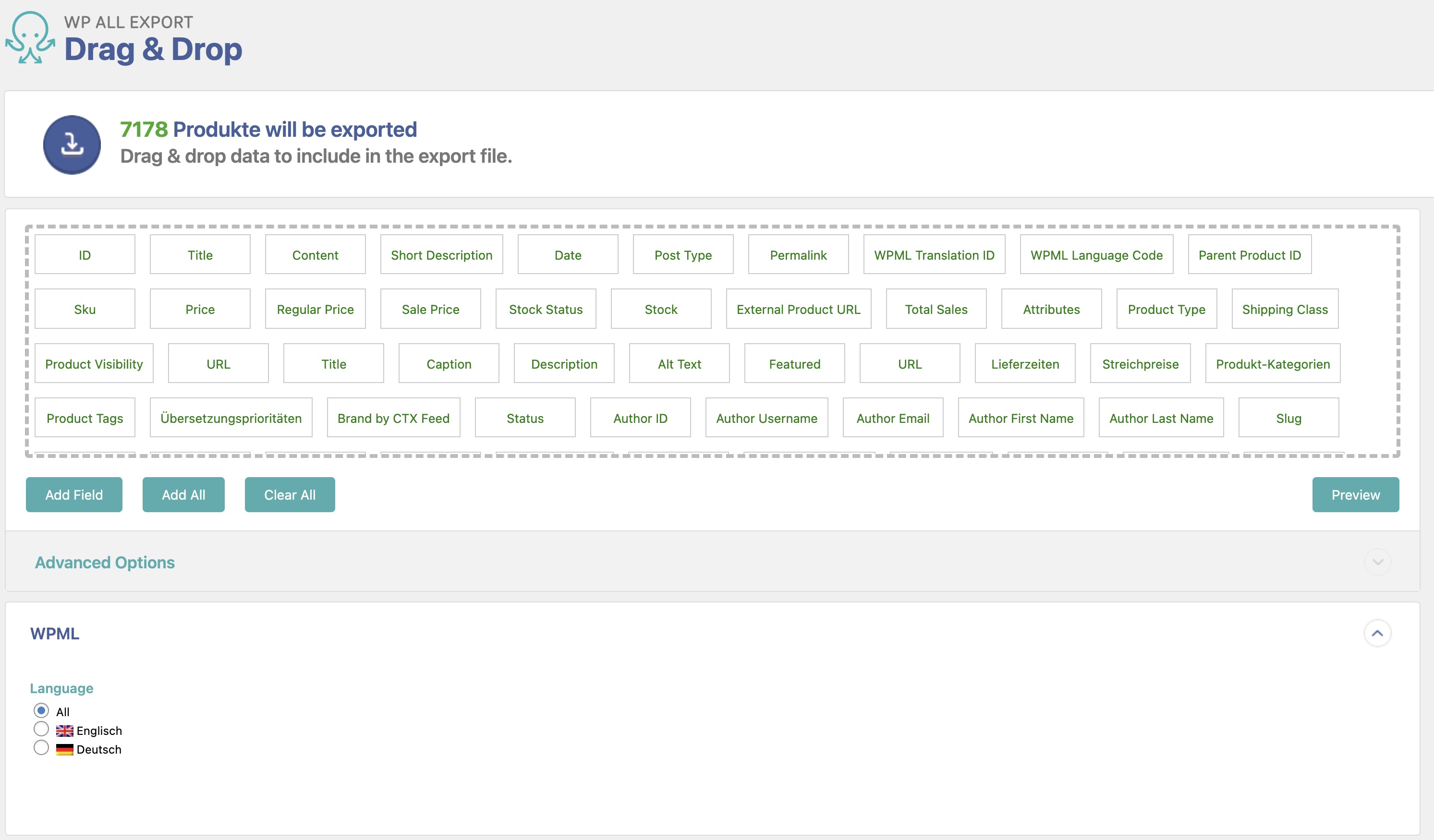This screenshot has width=1434, height=840.
Task: Select the Date export field
Action: click(x=568, y=255)
